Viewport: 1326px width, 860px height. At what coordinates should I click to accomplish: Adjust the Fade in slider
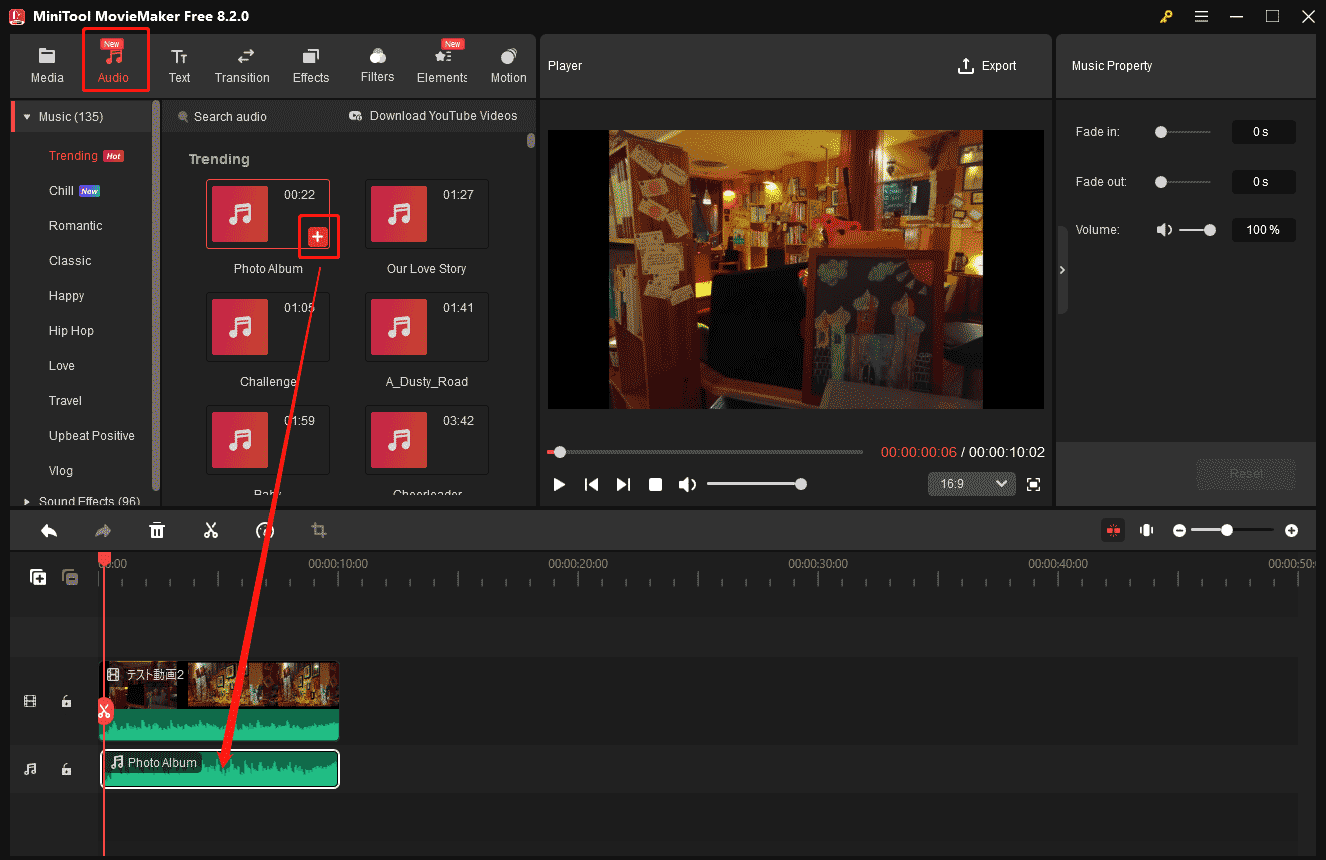point(1183,132)
